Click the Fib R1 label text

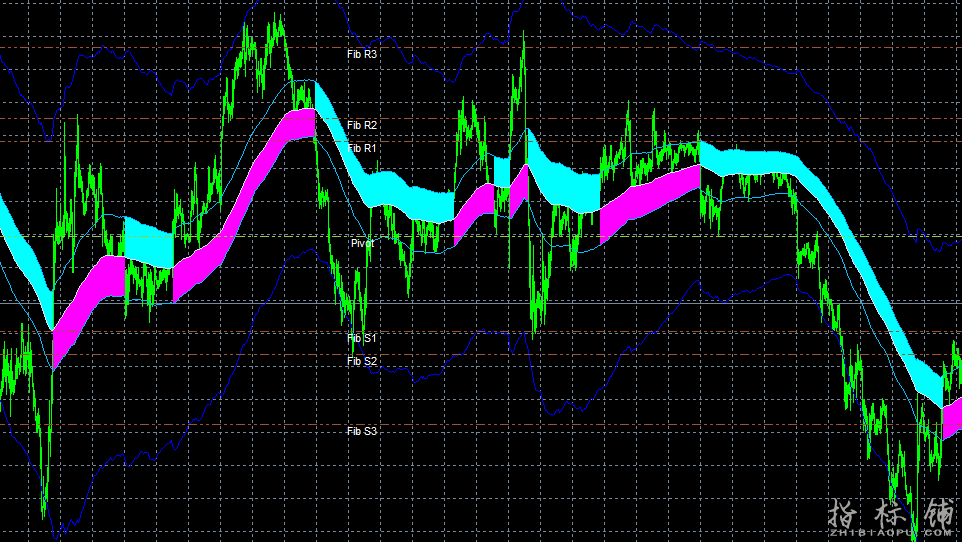click(362, 148)
